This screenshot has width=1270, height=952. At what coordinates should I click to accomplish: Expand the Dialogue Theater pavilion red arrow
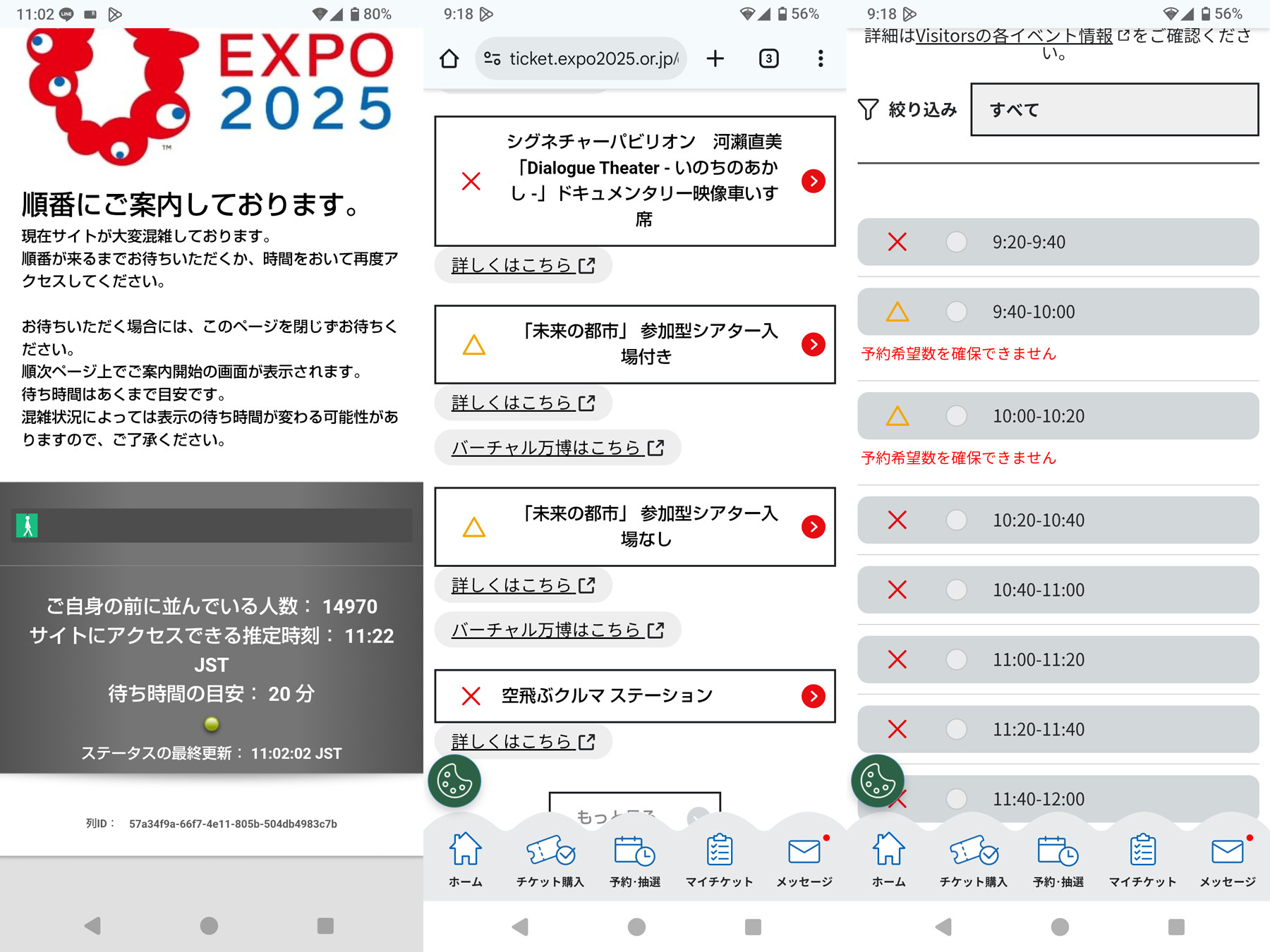point(813,181)
